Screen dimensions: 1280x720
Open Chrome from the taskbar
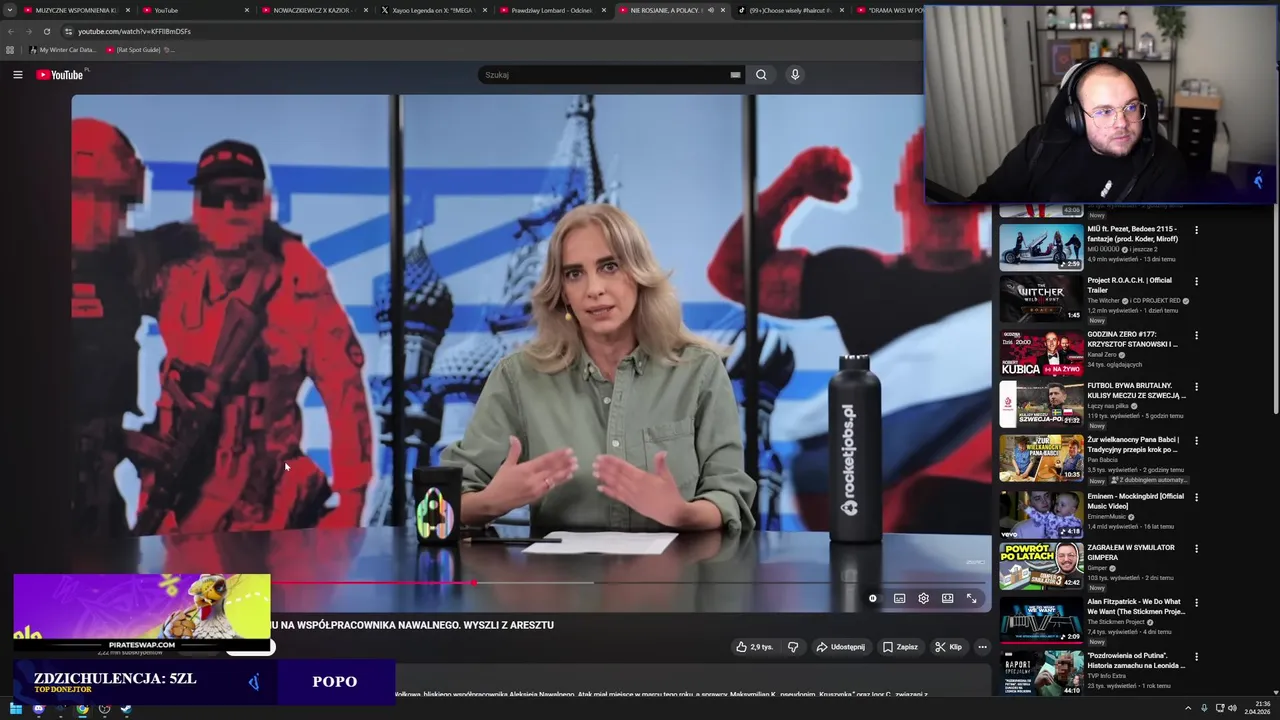pos(82,709)
